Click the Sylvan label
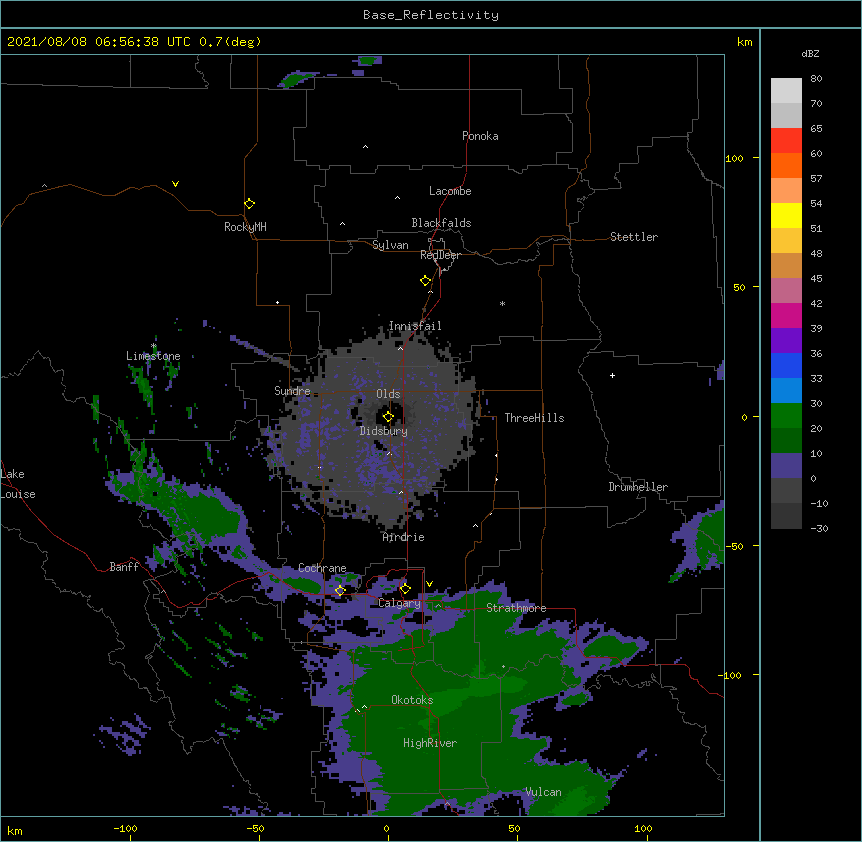 pyautogui.click(x=390, y=245)
